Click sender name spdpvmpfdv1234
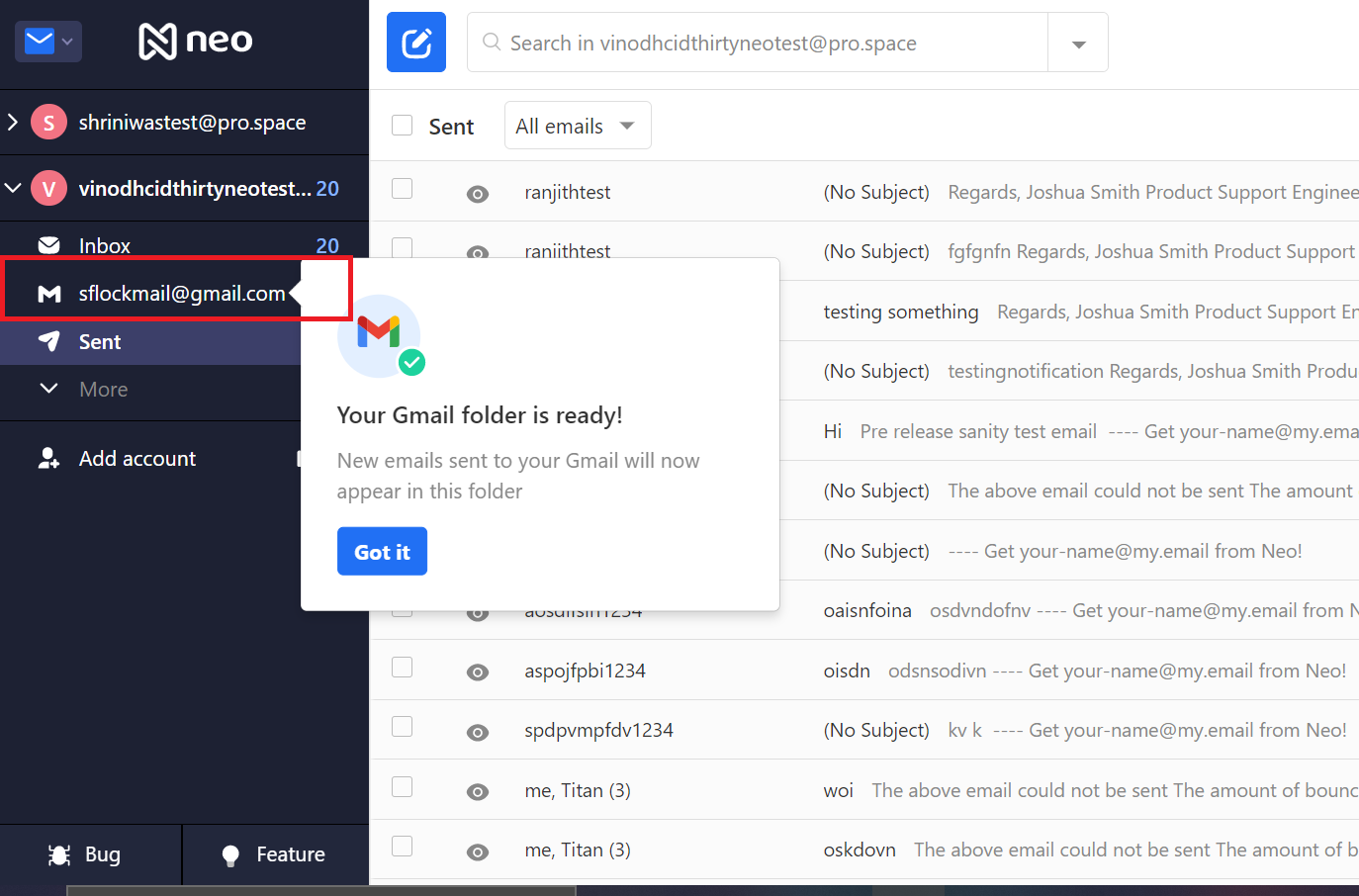 pos(598,730)
